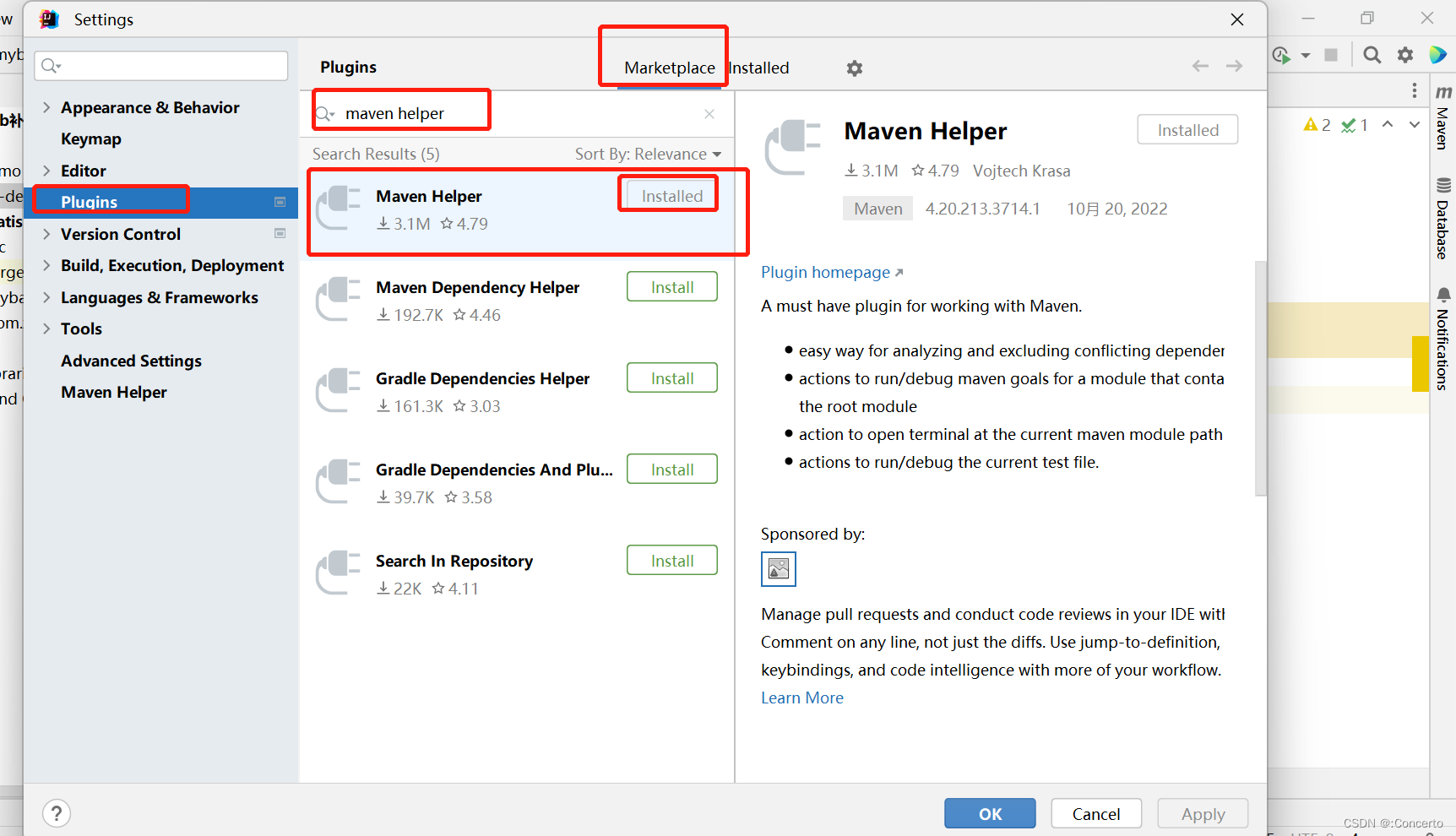Click the Installed button on Maven Helper result row
The height and width of the screenshot is (836, 1456).
[672, 196]
